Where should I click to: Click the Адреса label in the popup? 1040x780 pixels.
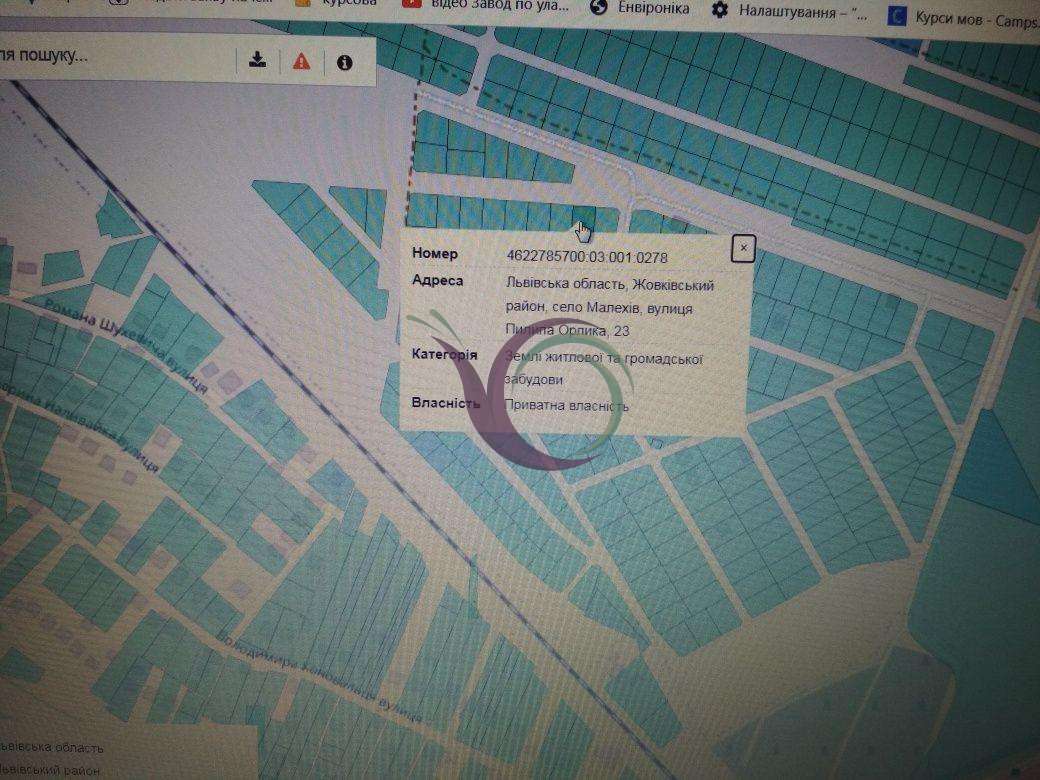point(438,281)
